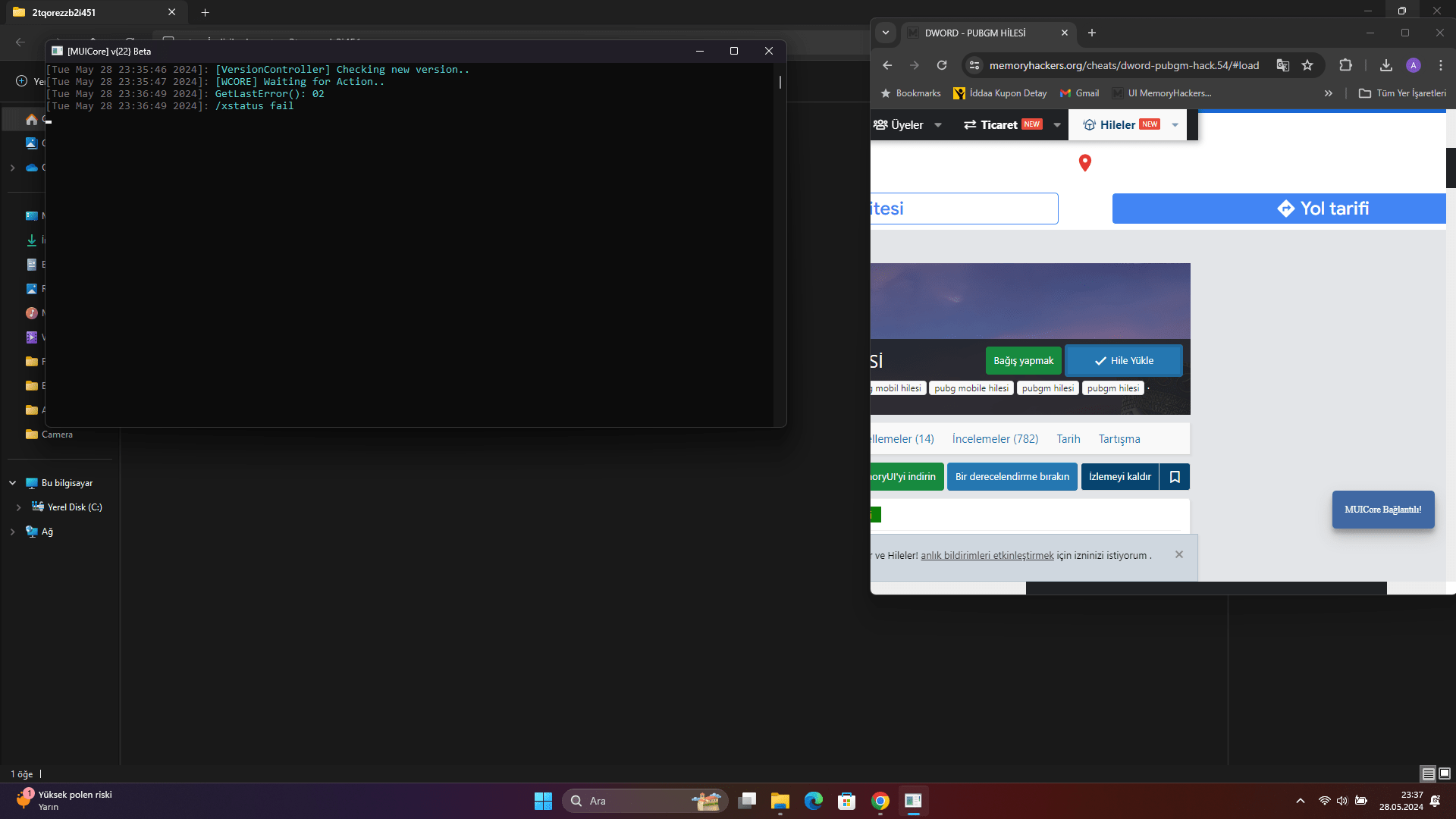Image resolution: width=1456 pixels, height=819 pixels.
Task: Click MUICore Bağlantılı! notification
Action: [1383, 510]
